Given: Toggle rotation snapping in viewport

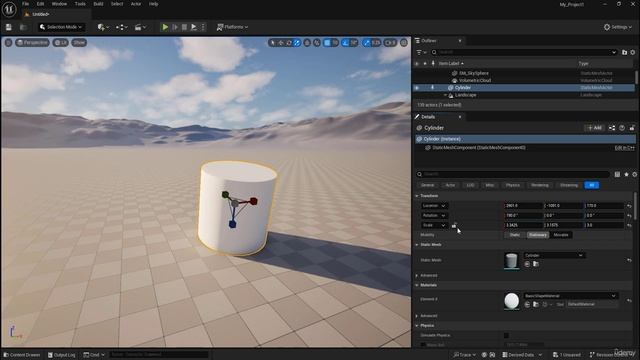Looking at the screenshot, I should tap(345, 42).
